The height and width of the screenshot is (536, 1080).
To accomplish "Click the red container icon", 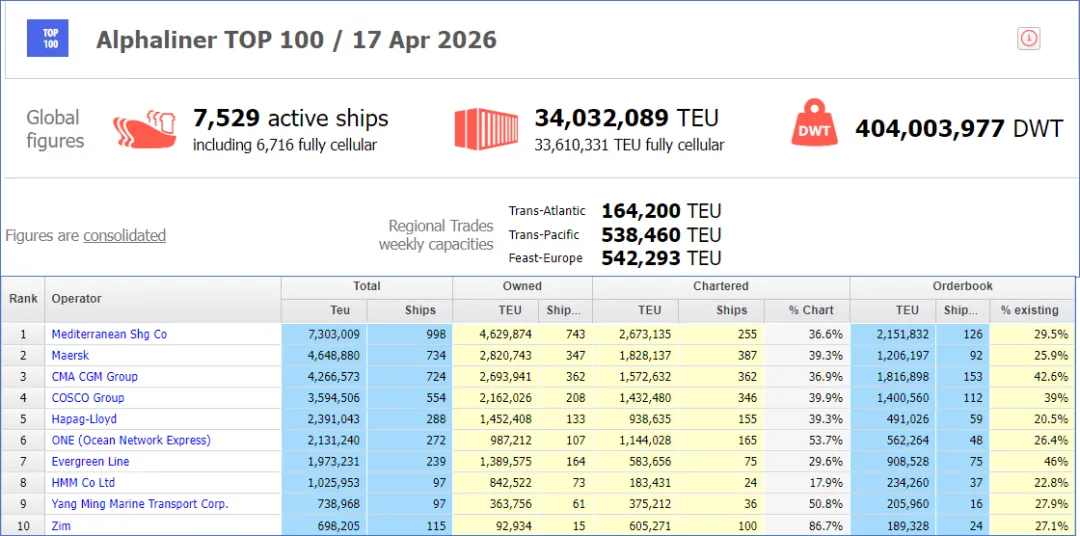I will click(x=486, y=129).
